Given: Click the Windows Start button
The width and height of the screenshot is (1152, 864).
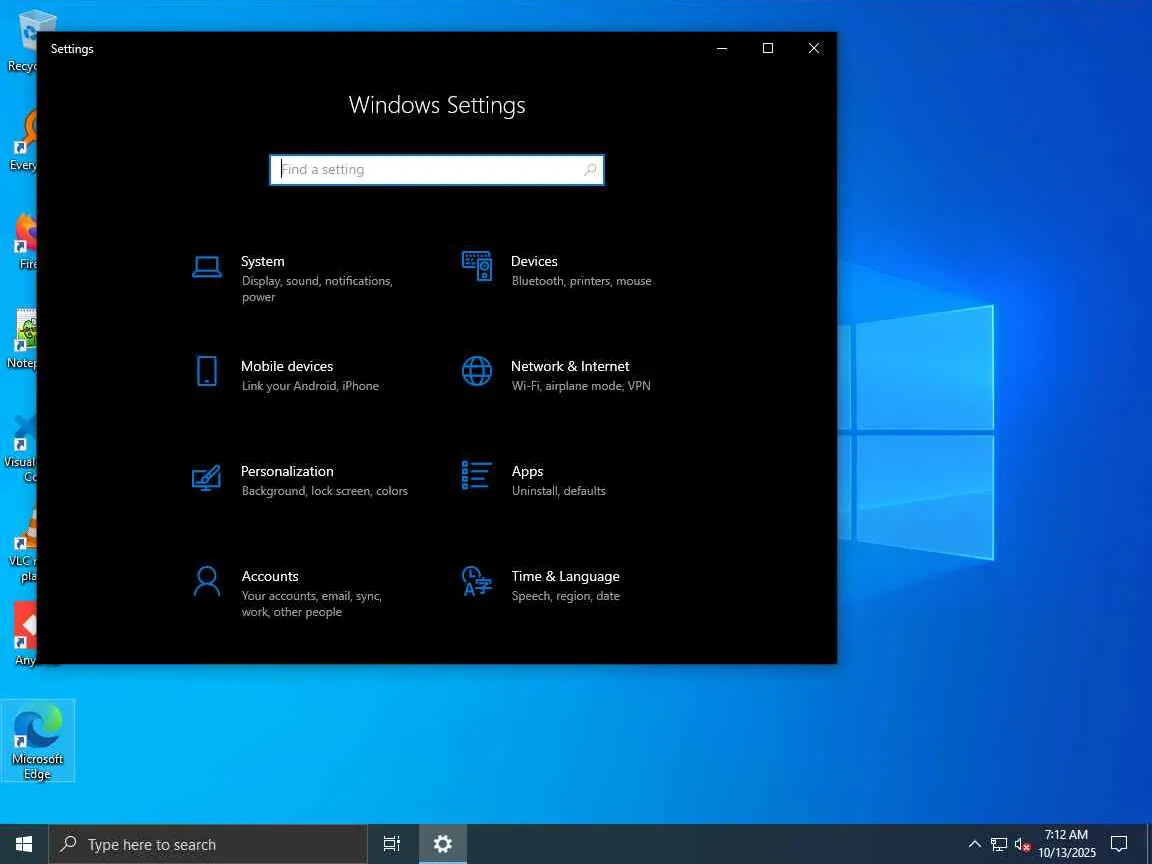Looking at the screenshot, I should click(24, 844).
